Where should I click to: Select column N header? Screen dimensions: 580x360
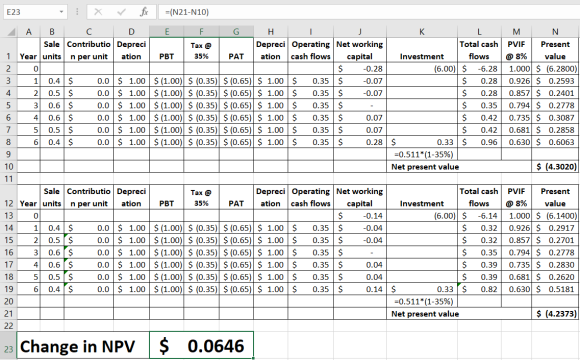click(555, 32)
